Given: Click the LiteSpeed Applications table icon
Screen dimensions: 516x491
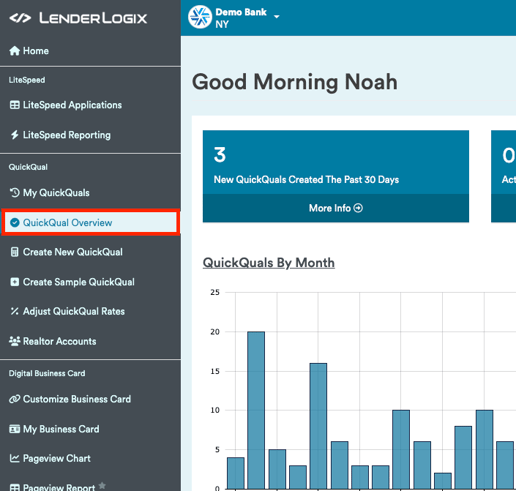Looking at the screenshot, I should coord(15,105).
